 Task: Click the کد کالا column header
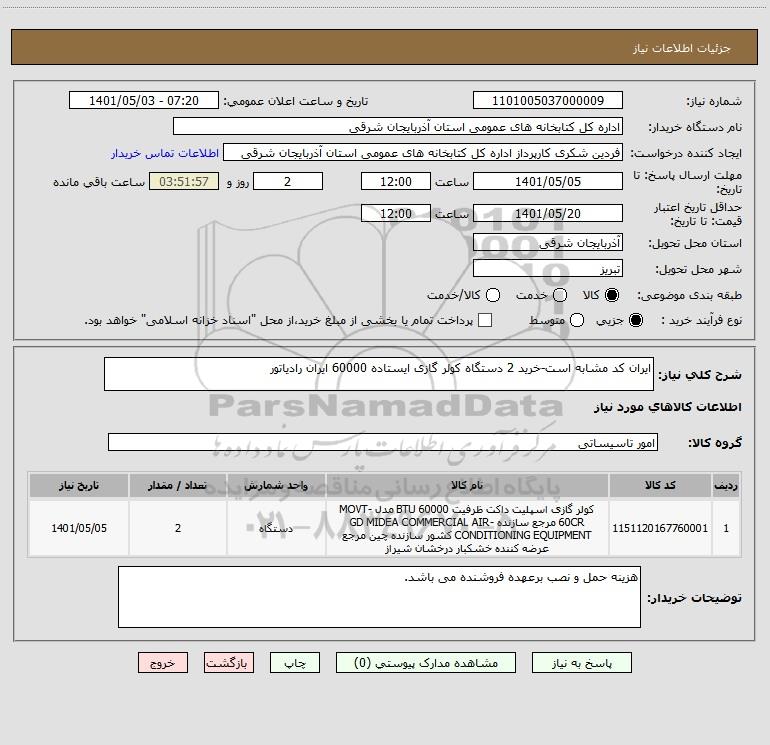tap(660, 486)
